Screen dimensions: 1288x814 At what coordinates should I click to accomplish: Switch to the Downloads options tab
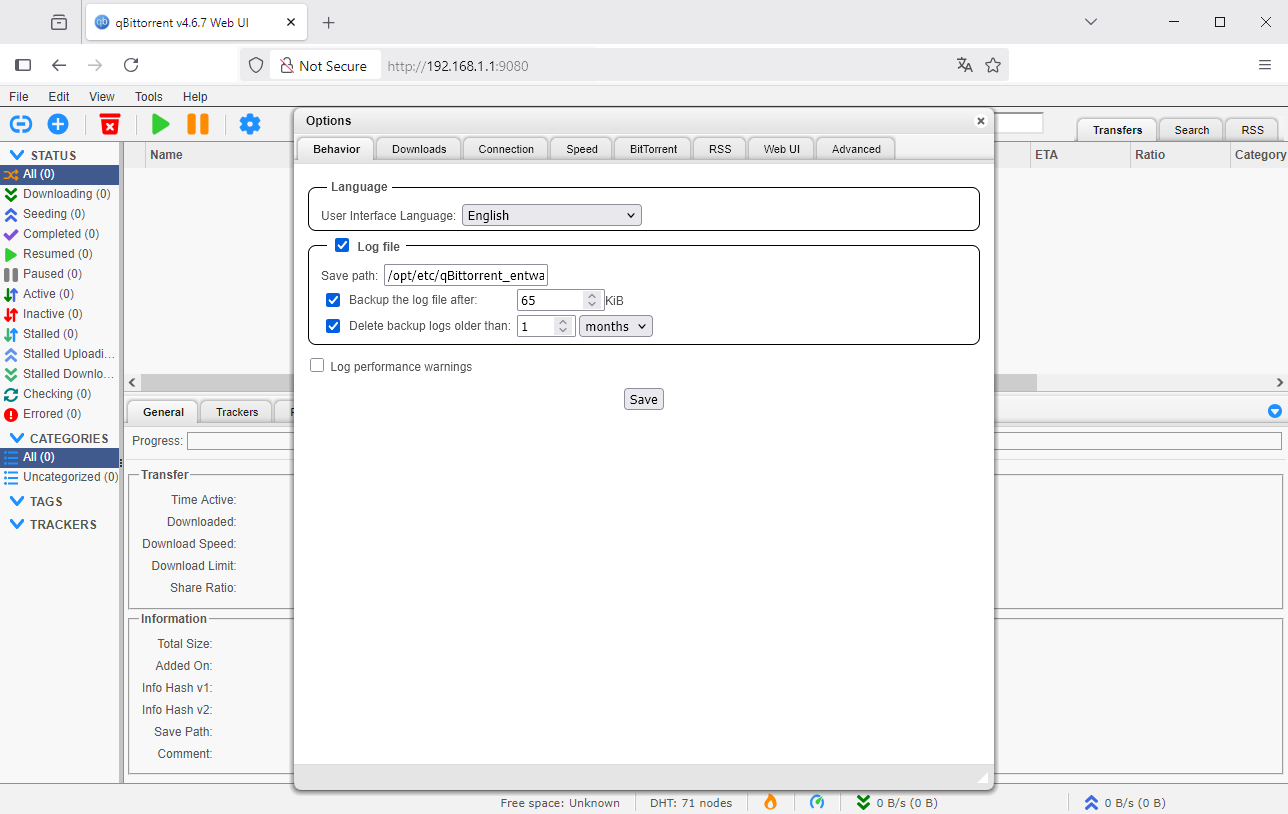click(x=419, y=149)
